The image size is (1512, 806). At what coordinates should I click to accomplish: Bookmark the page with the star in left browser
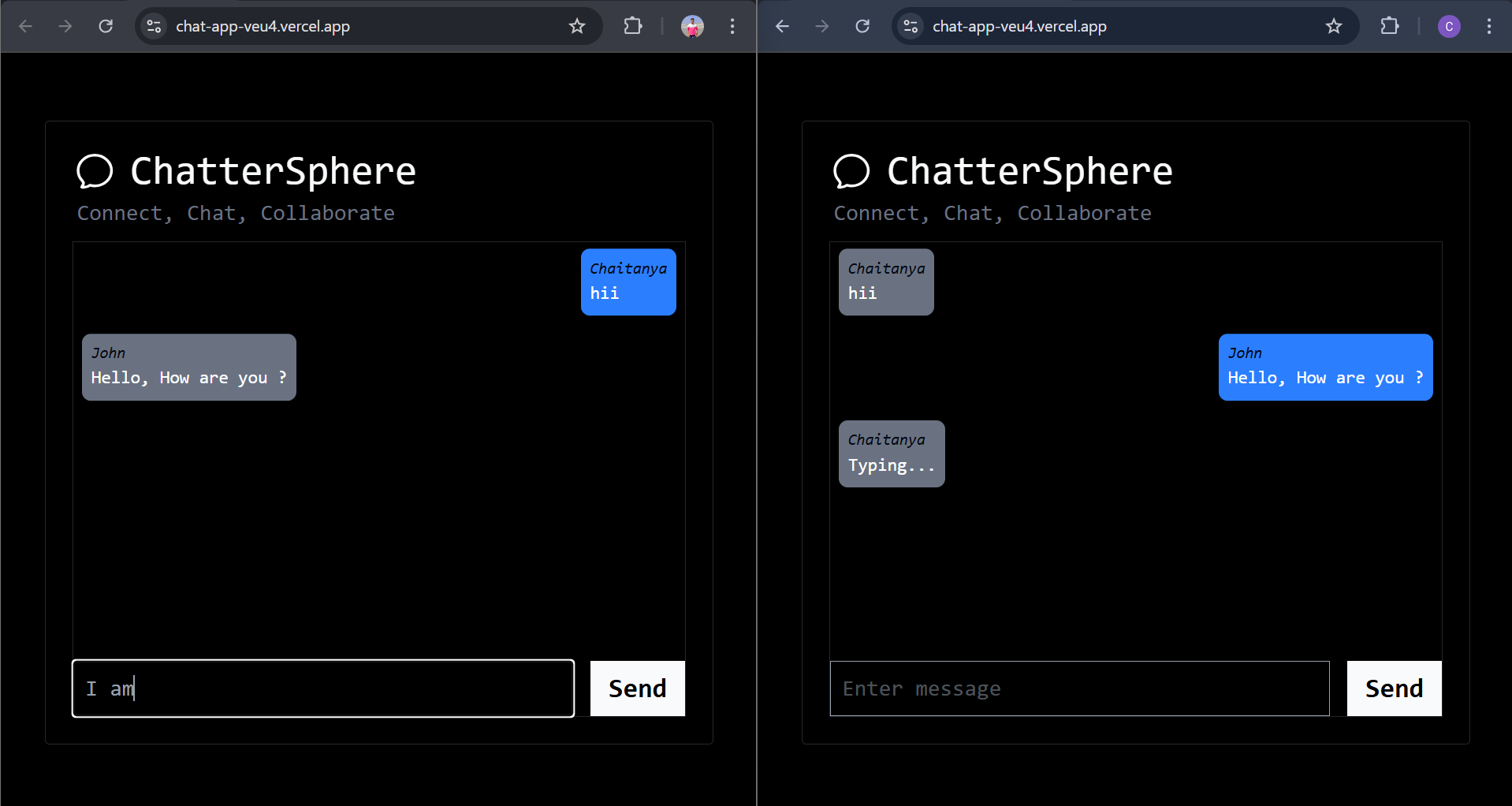pos(577,26)
